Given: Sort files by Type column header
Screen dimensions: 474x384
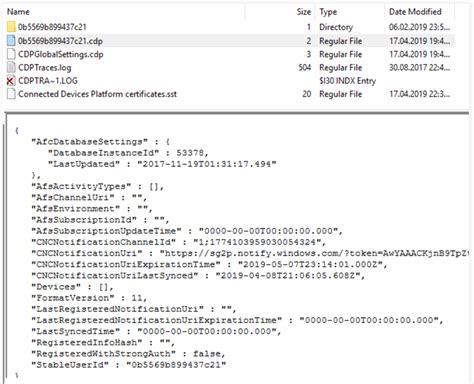Looking at the screenshot, I should coord(328,12).
